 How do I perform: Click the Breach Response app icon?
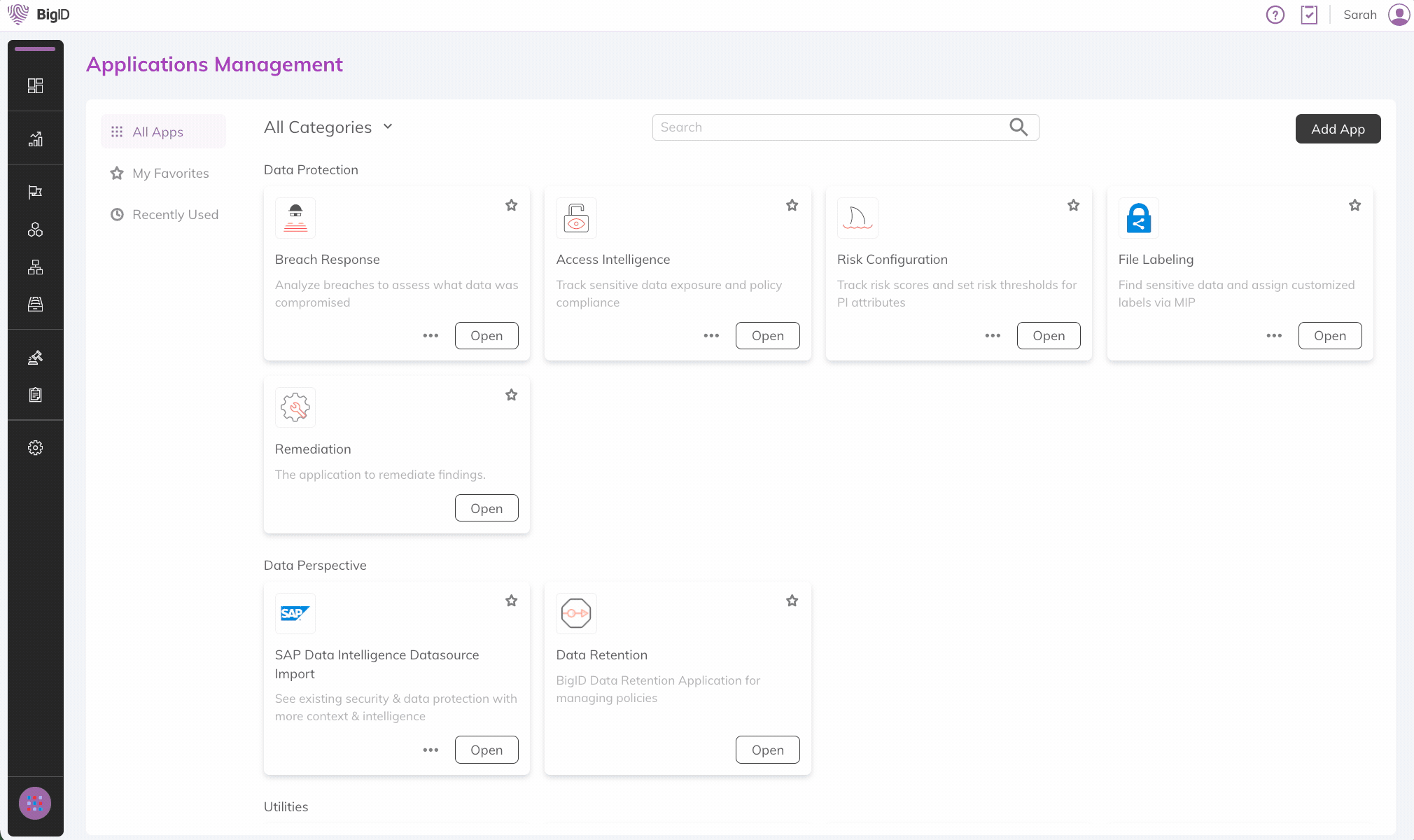296,218
